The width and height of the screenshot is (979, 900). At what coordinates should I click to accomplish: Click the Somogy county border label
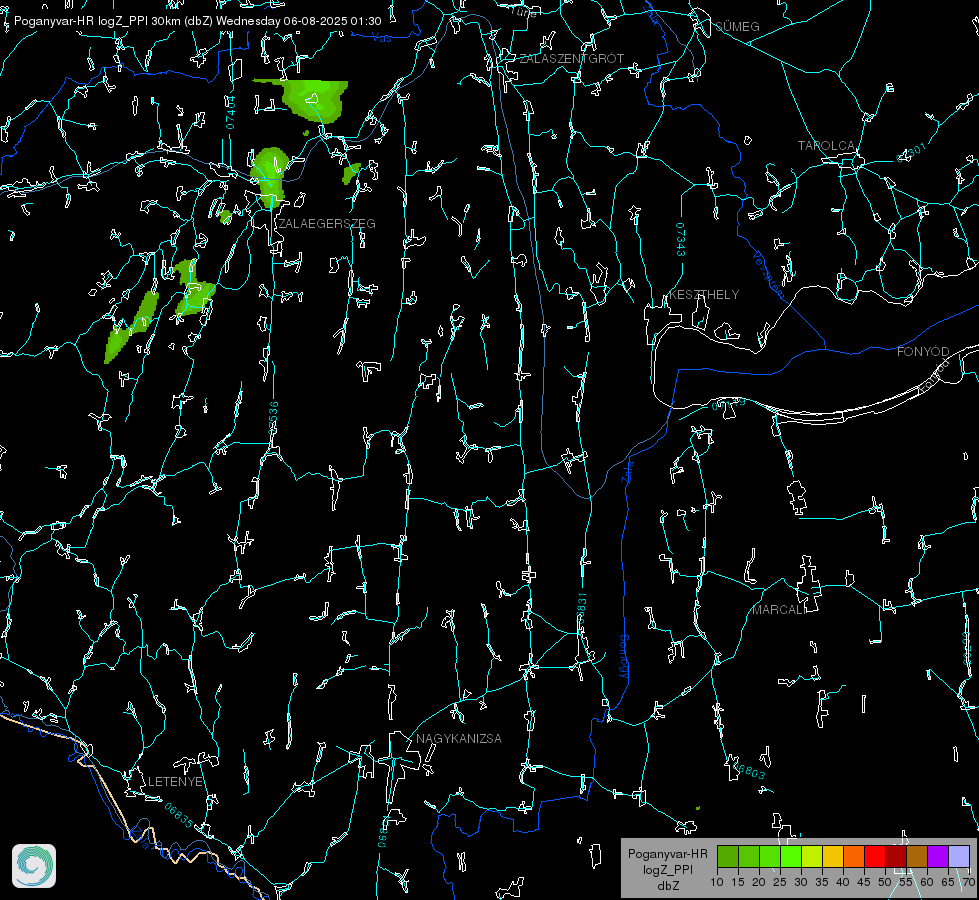[623, 656]
